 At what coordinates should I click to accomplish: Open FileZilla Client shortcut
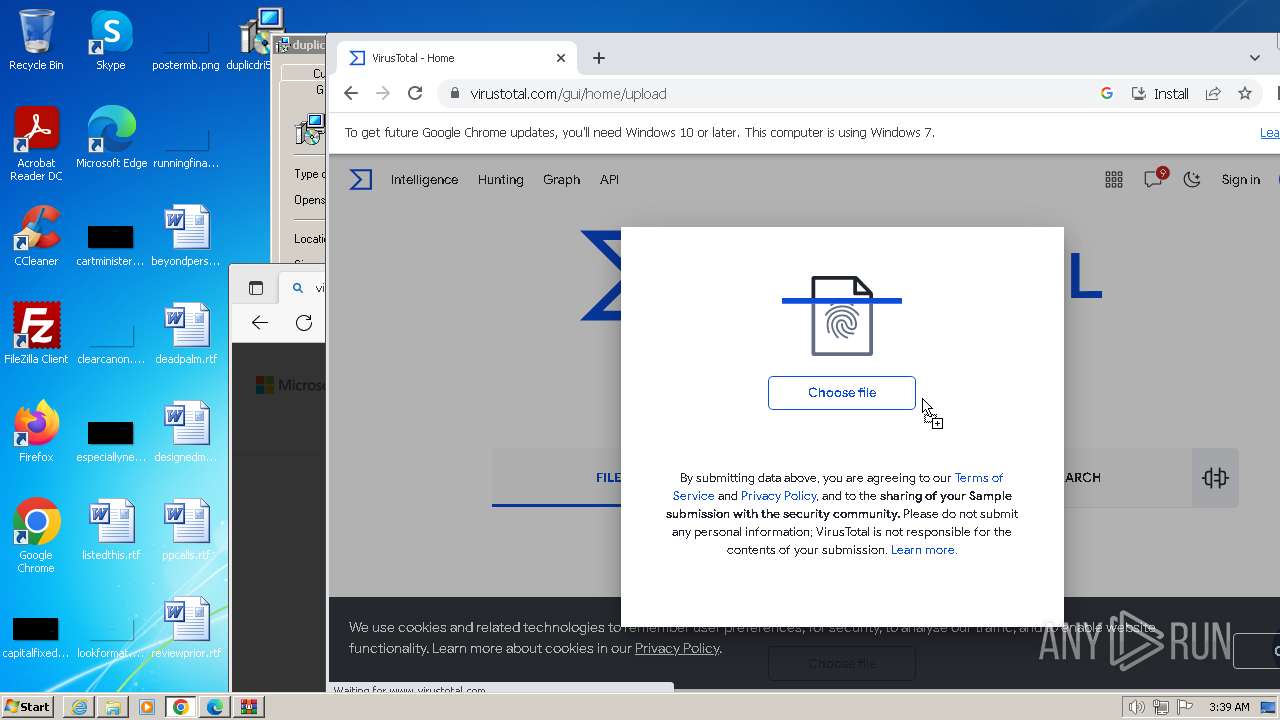[x=36, y=334]
